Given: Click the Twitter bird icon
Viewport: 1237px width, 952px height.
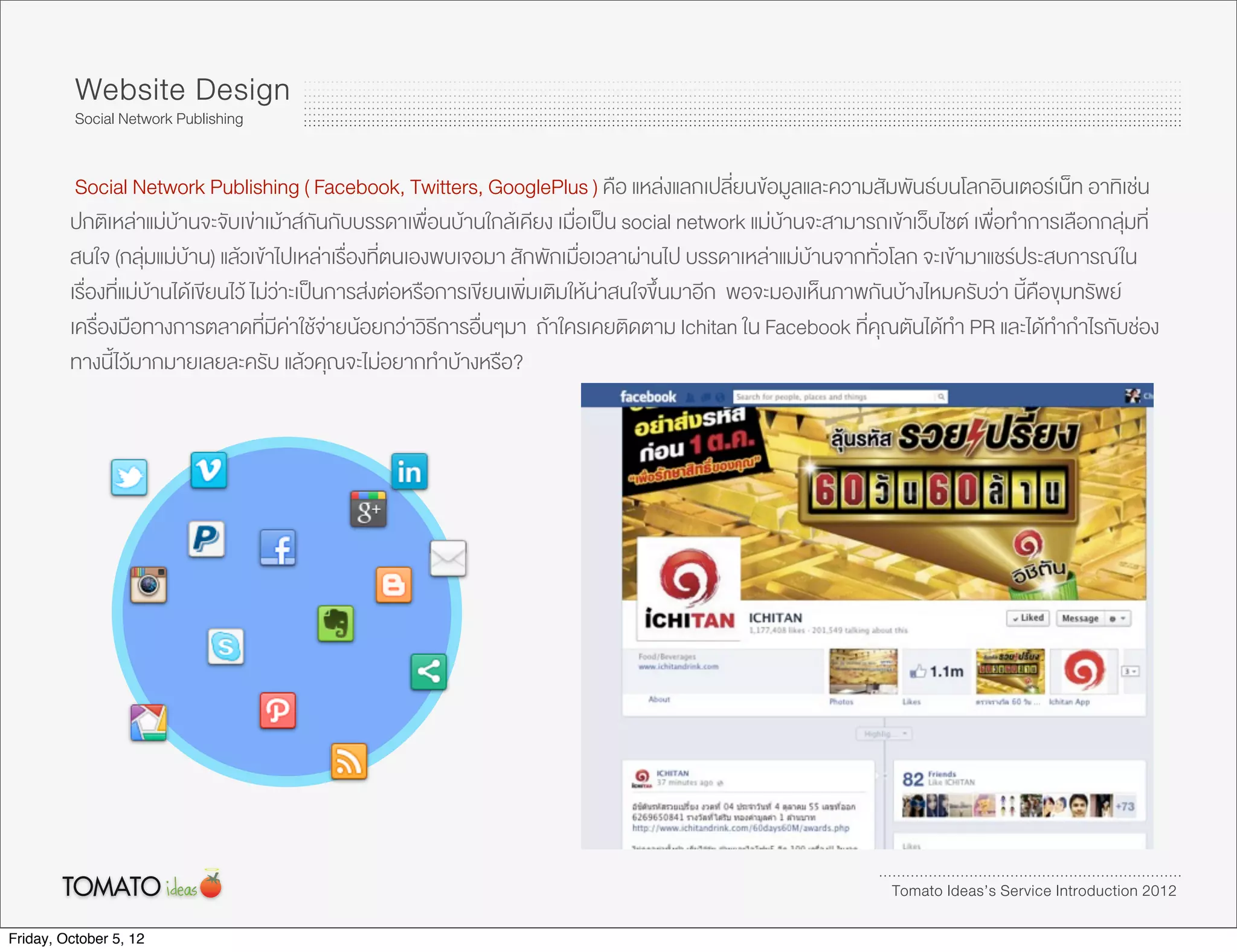Looking at the screenshot, I should coord(129,477).
